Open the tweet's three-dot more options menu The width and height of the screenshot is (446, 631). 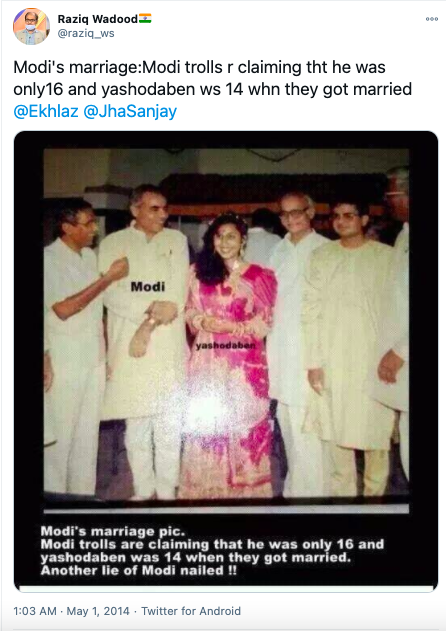(432, 19)
